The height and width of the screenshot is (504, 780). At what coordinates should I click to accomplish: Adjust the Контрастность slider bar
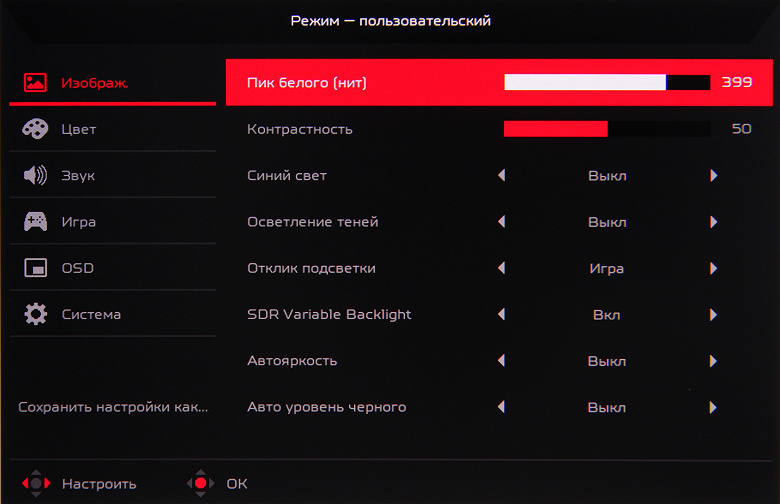tap(607, 129)
